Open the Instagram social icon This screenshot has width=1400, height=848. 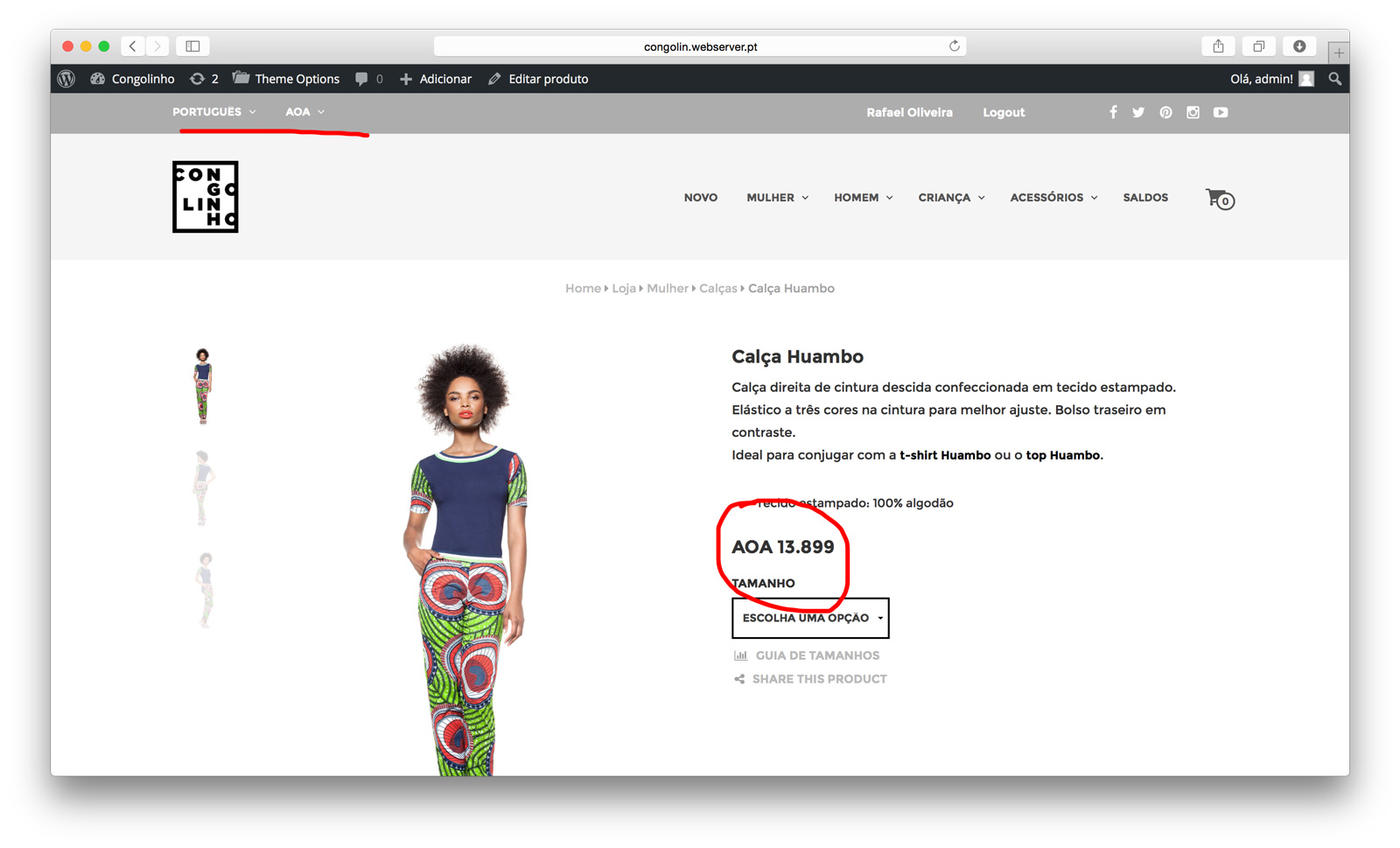1193,112
